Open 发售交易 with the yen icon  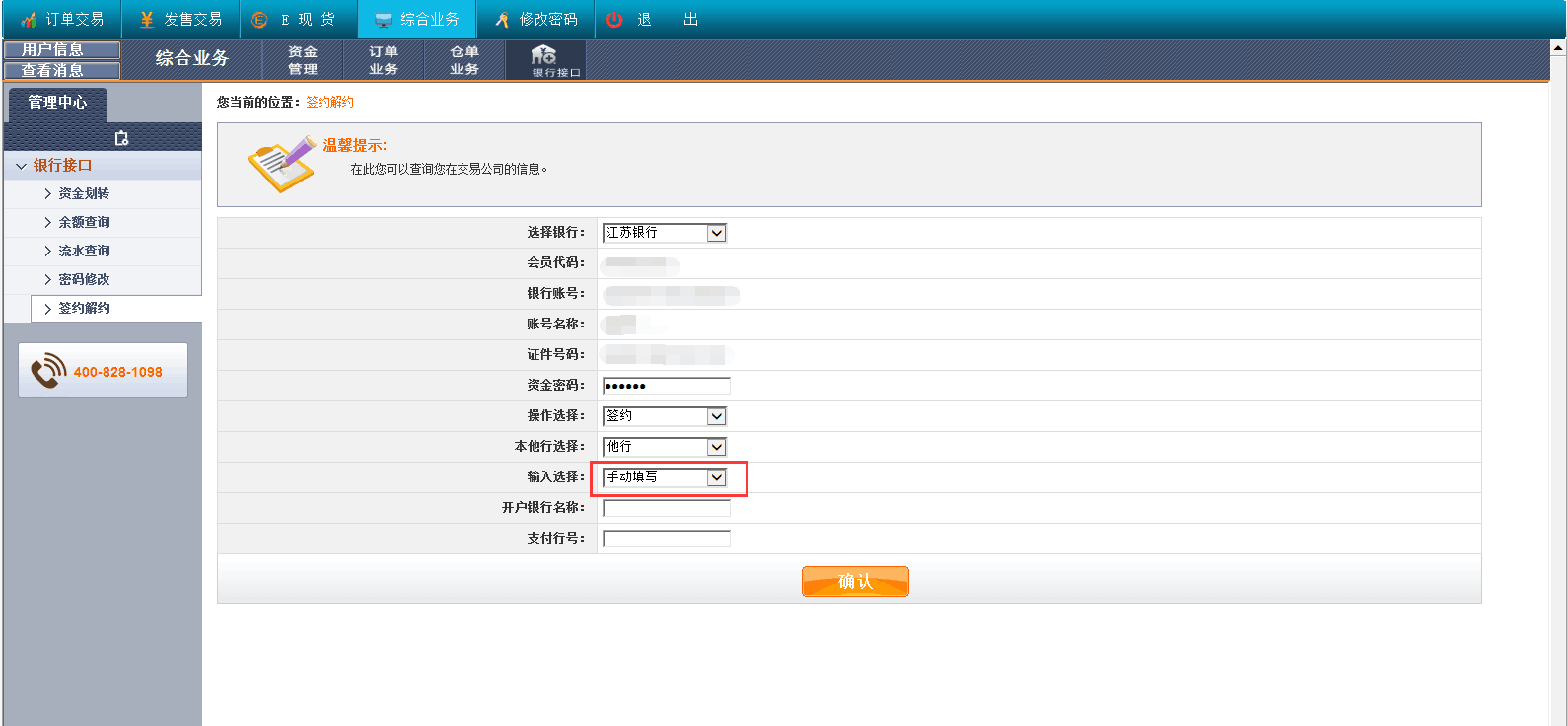coord(180,20)
